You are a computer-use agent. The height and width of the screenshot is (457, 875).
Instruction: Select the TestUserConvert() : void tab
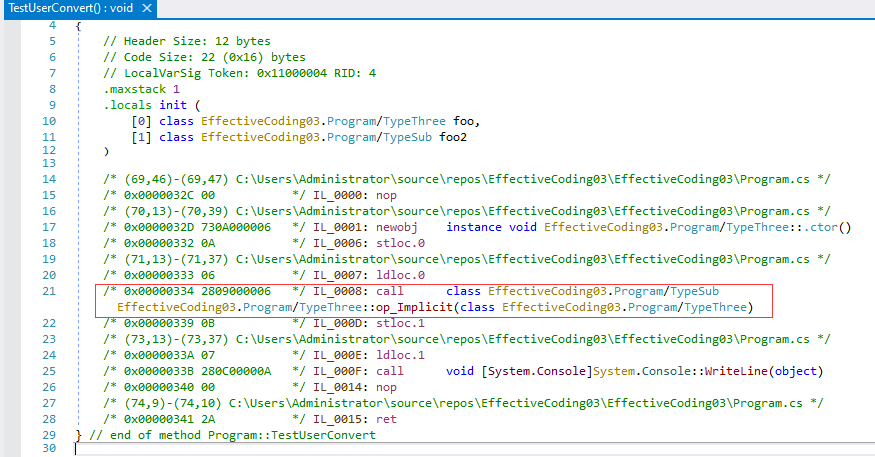pos(69,8)
